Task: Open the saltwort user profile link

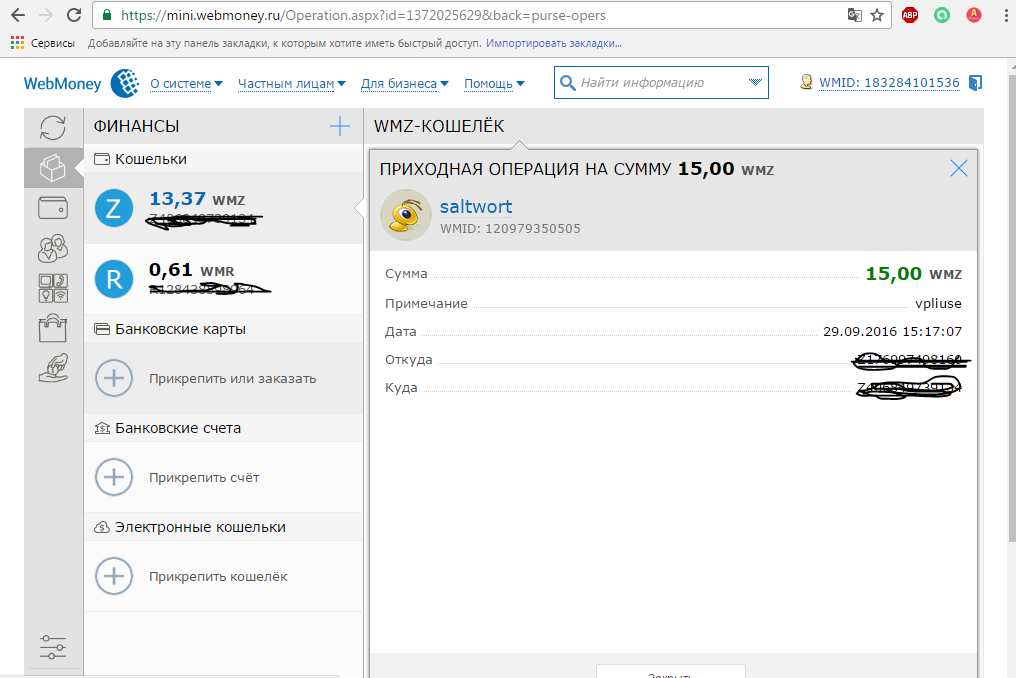Action: pos(476,207)
